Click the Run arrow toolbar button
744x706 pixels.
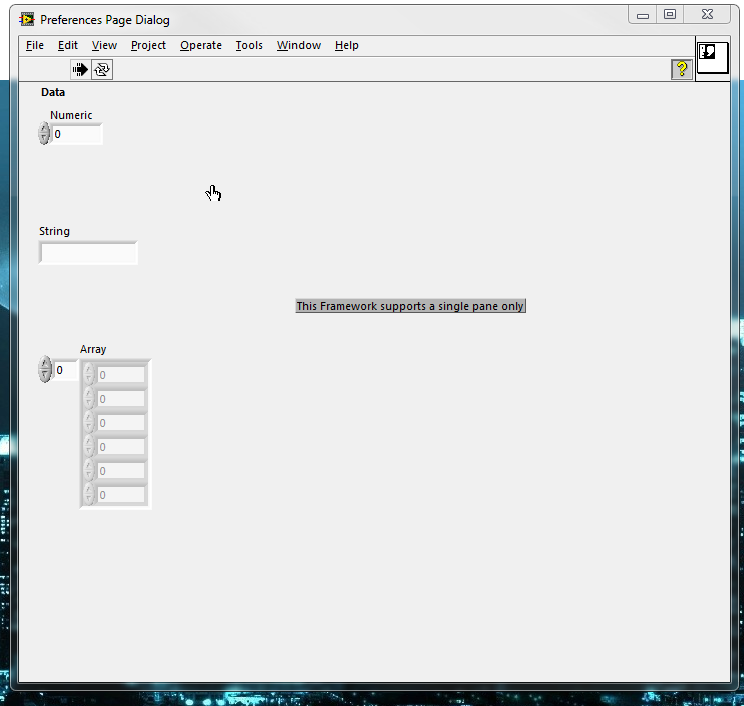tap(80, 70)
